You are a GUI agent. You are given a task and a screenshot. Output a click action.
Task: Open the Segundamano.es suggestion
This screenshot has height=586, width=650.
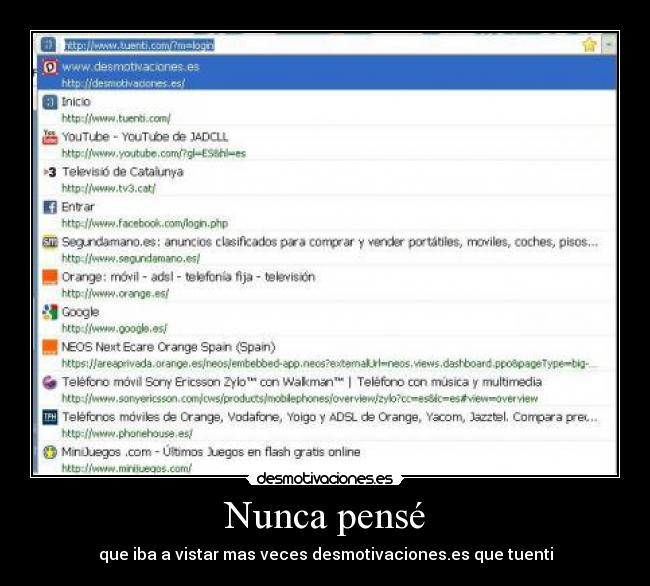[x=327, y=248]
